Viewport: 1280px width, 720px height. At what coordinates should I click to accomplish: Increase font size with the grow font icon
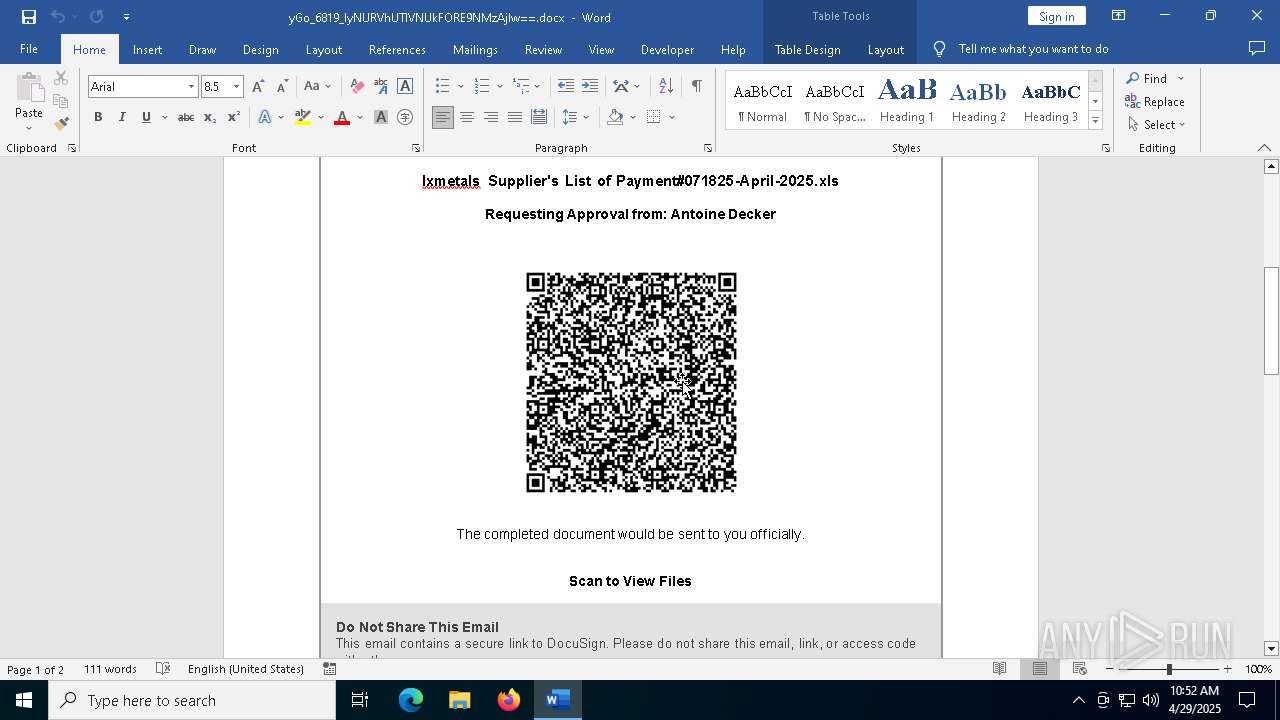[259, 87]
